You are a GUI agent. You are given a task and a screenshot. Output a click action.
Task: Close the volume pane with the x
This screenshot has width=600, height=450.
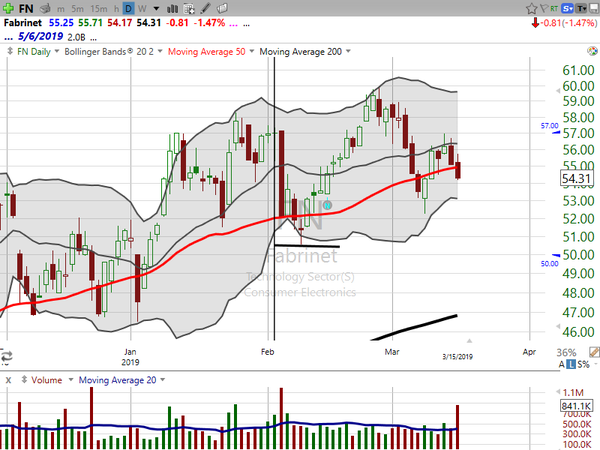(8, 380)
